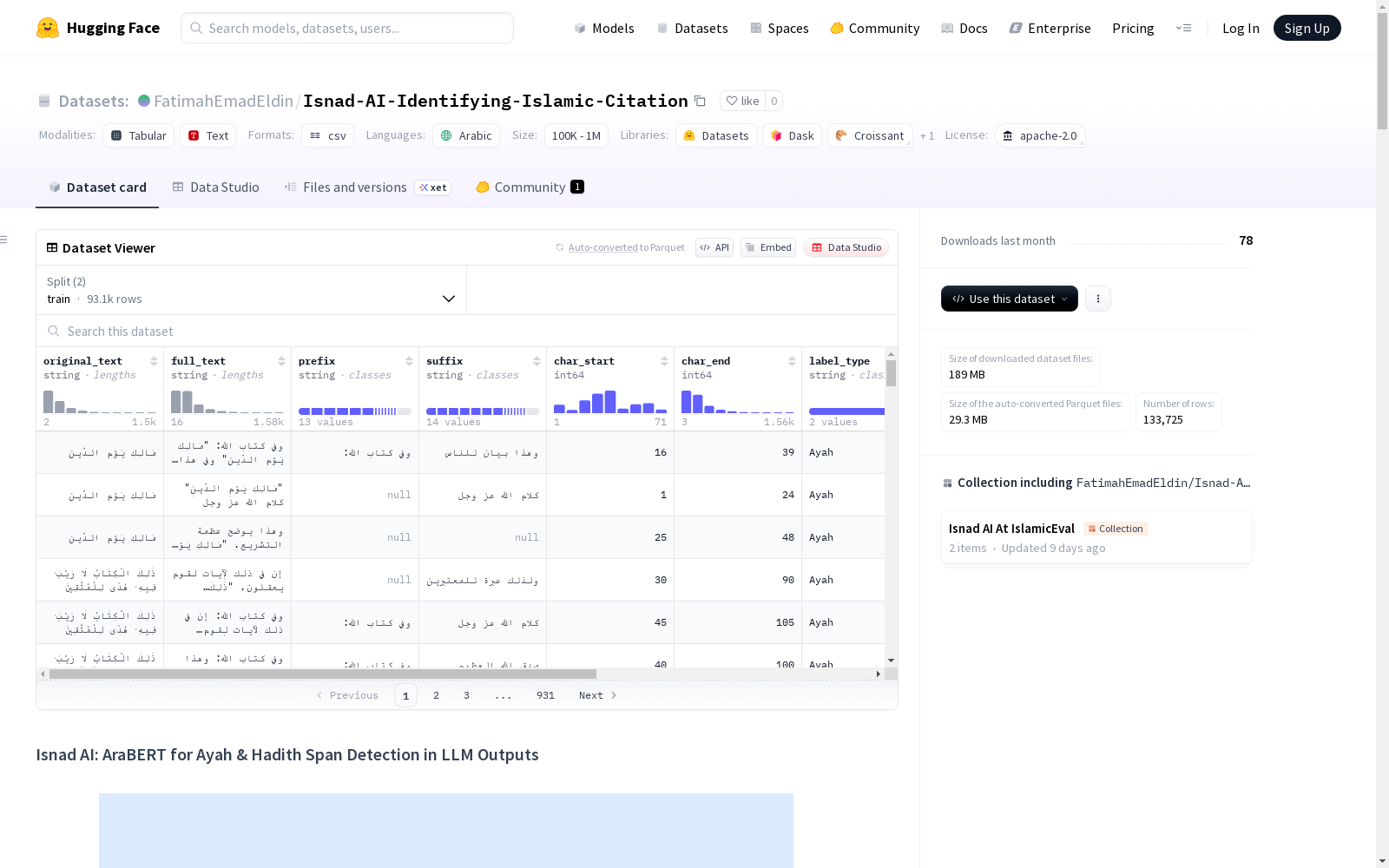
Task: Click the Datasets library tag
Action: [716, 135]
